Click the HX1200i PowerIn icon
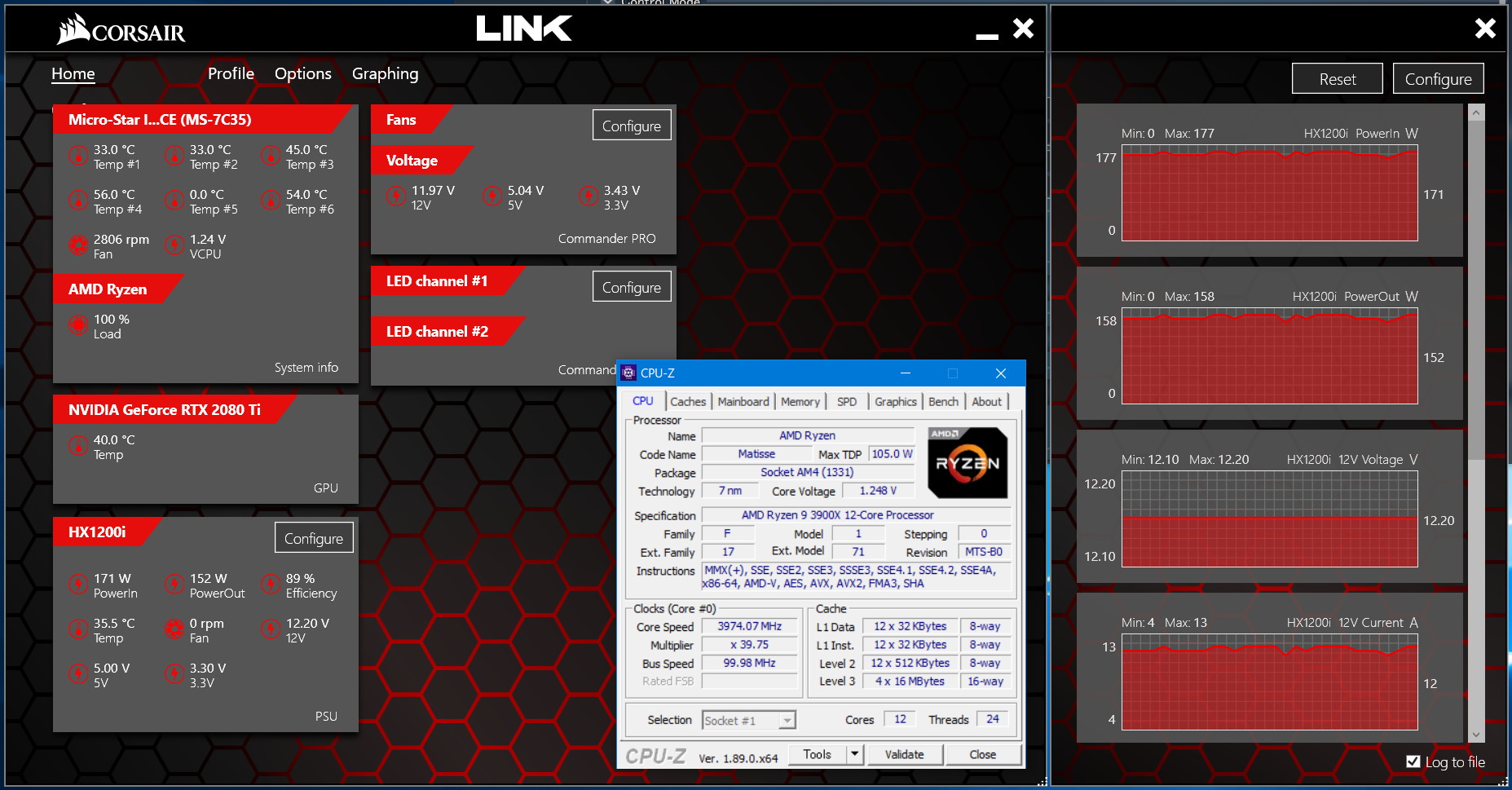The image size is (1512, 790). point(78,585)
